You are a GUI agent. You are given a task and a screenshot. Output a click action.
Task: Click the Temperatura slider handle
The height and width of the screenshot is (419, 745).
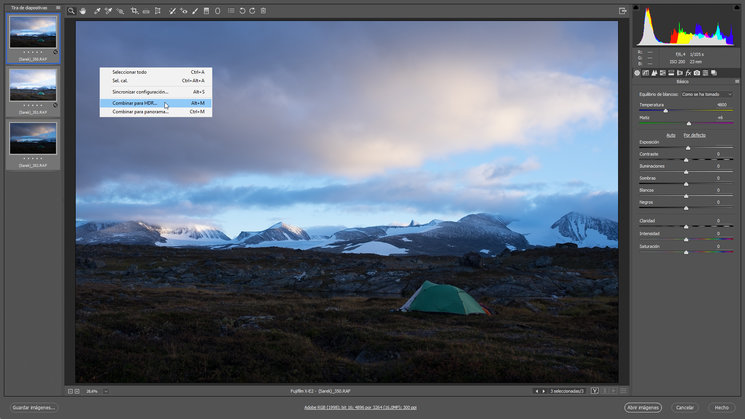666,110
